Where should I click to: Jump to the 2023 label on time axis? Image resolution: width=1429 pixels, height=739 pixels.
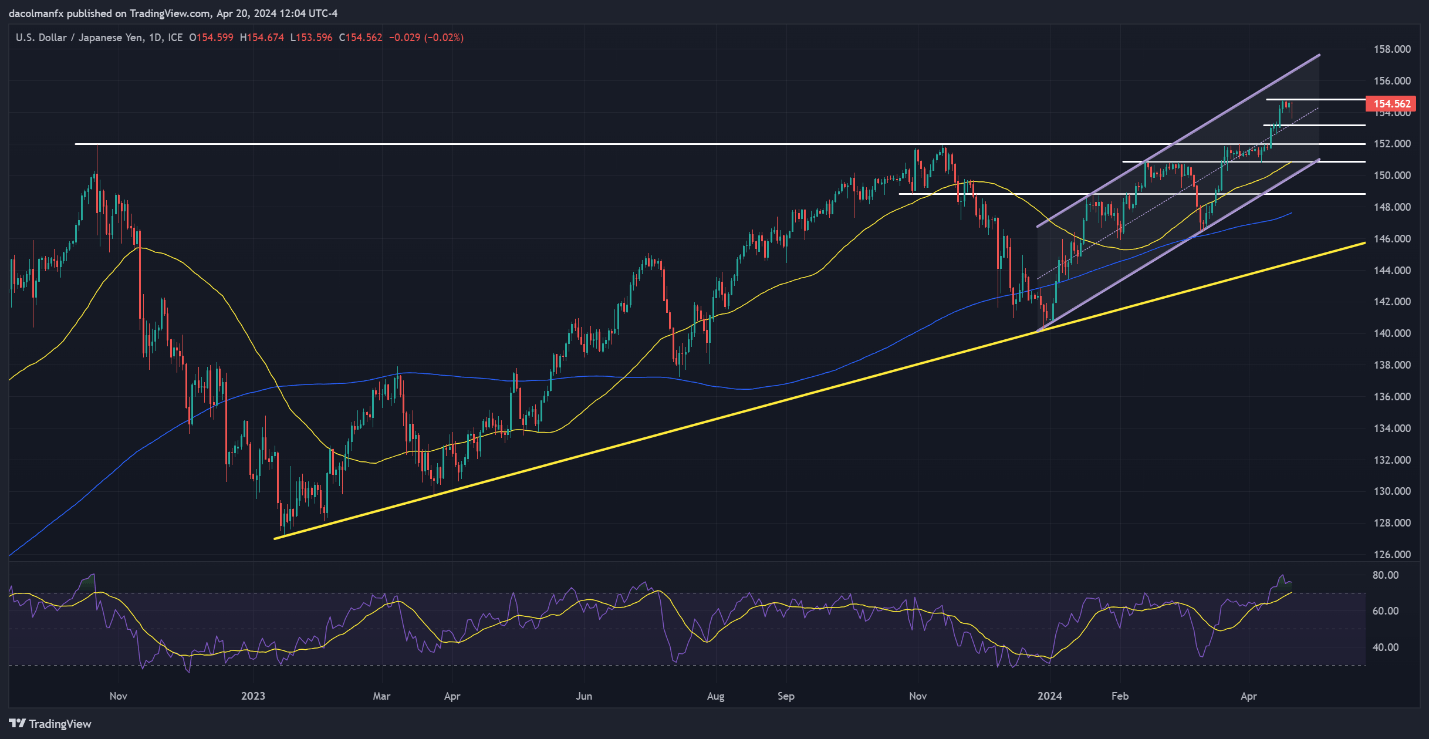(253, 693)
